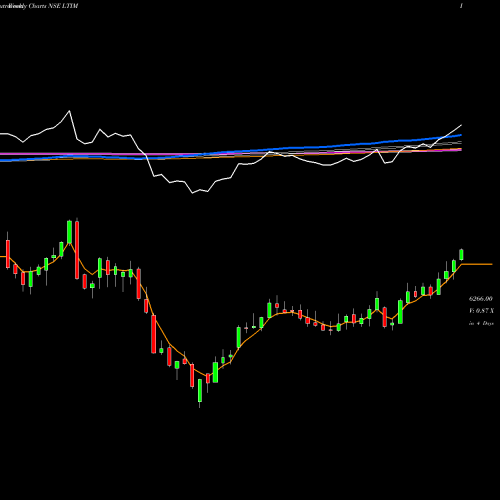Screen dimensions: 500x500
Task: Click the 'Charts NSE LTIM' chart title
Action: click(x=53, y=6)
